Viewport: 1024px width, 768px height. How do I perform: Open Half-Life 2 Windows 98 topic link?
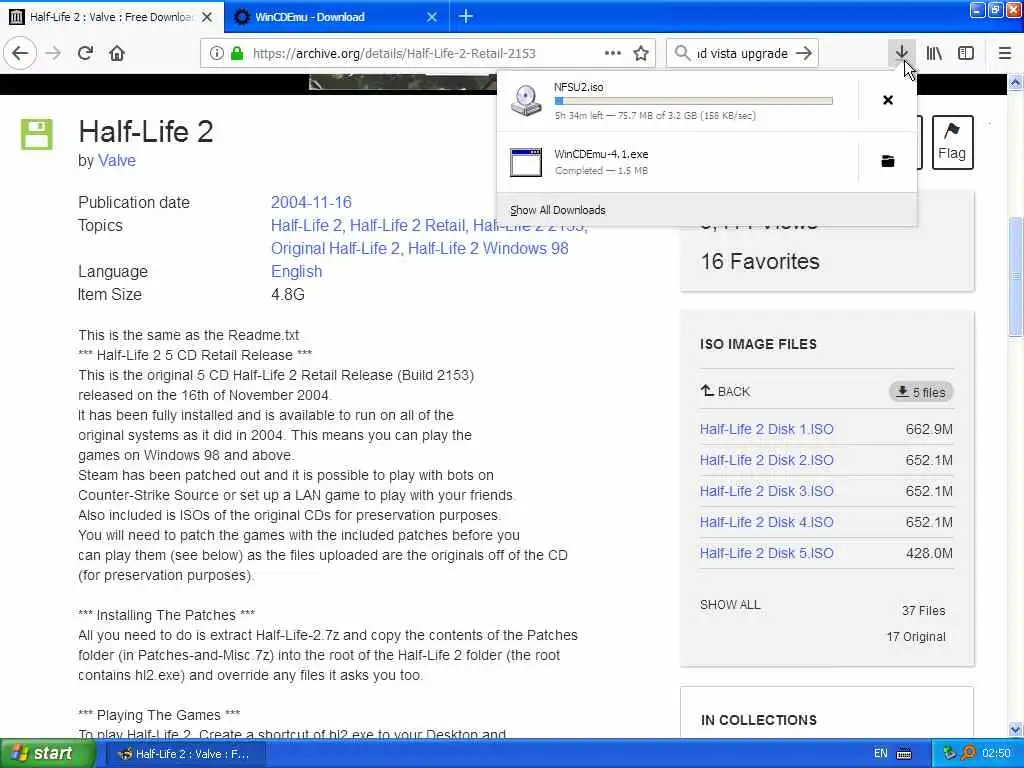pyautogui.click(x=488, y=248)
